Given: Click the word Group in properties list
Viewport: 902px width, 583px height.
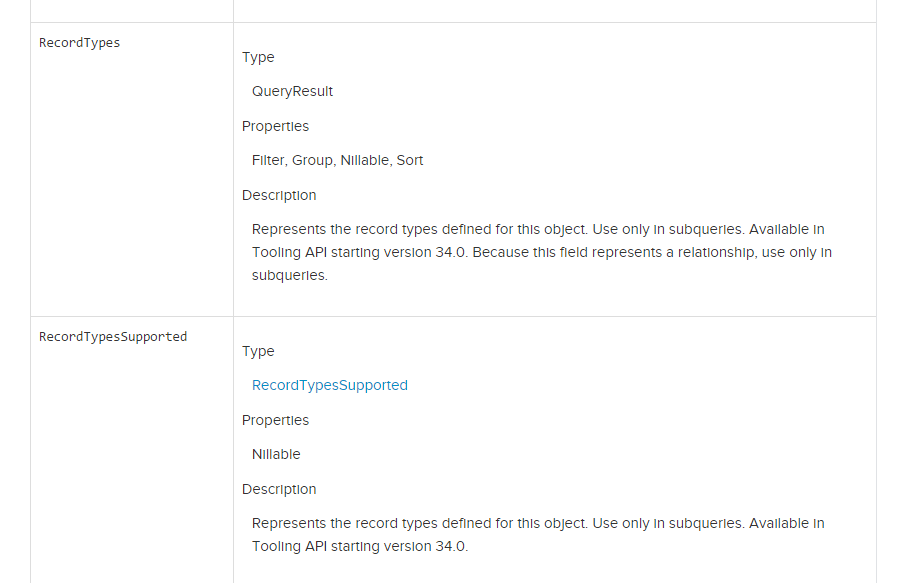Looking at the screenshot, I should pos(312,160).
